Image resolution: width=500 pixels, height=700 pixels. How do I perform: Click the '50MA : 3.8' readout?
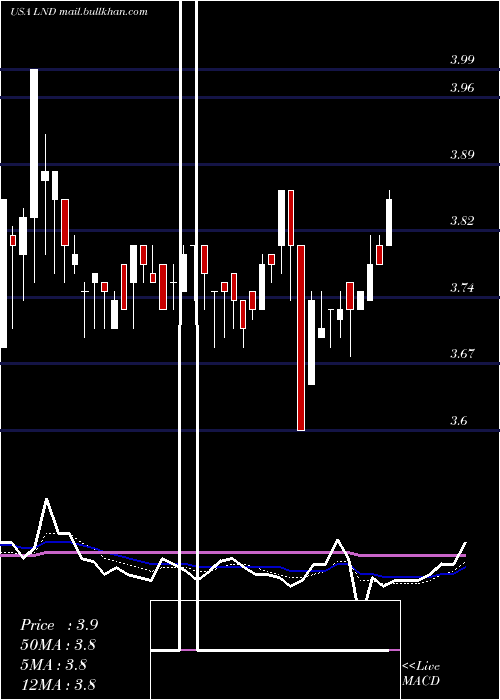[59, 645]
